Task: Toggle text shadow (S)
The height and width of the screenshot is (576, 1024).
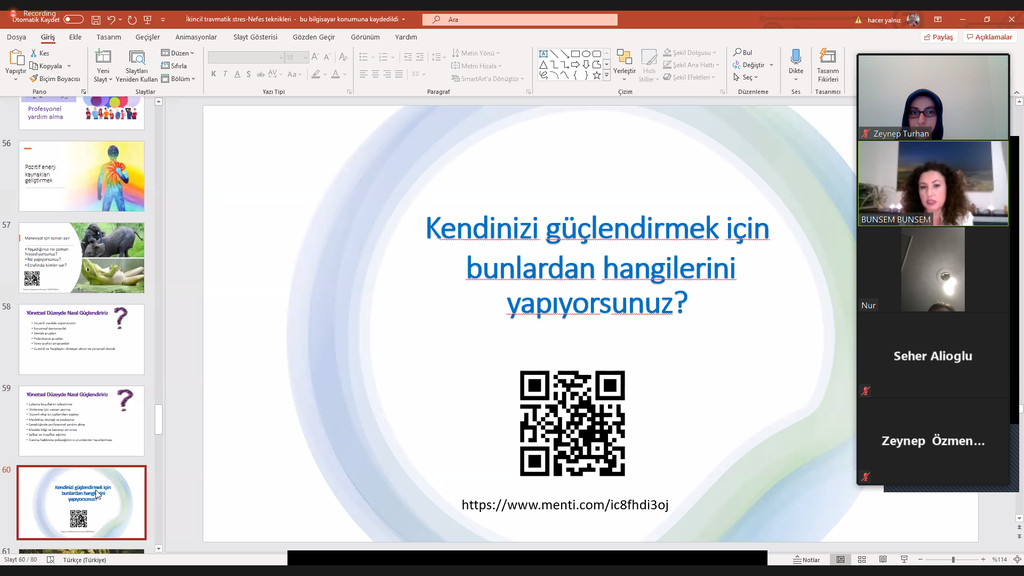Action: tap(249, 74)
